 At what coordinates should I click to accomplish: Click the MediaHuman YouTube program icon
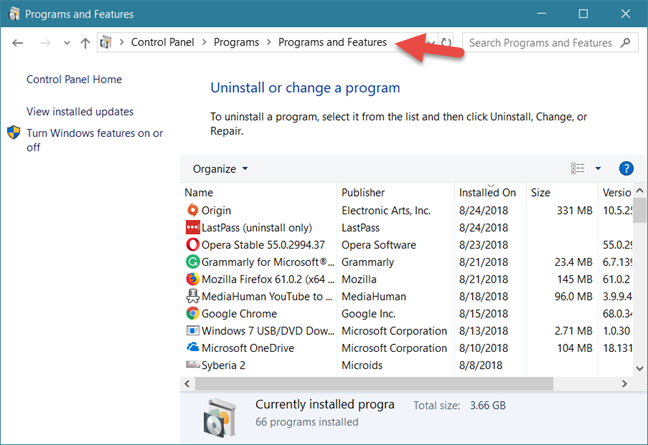coord(193,296)
